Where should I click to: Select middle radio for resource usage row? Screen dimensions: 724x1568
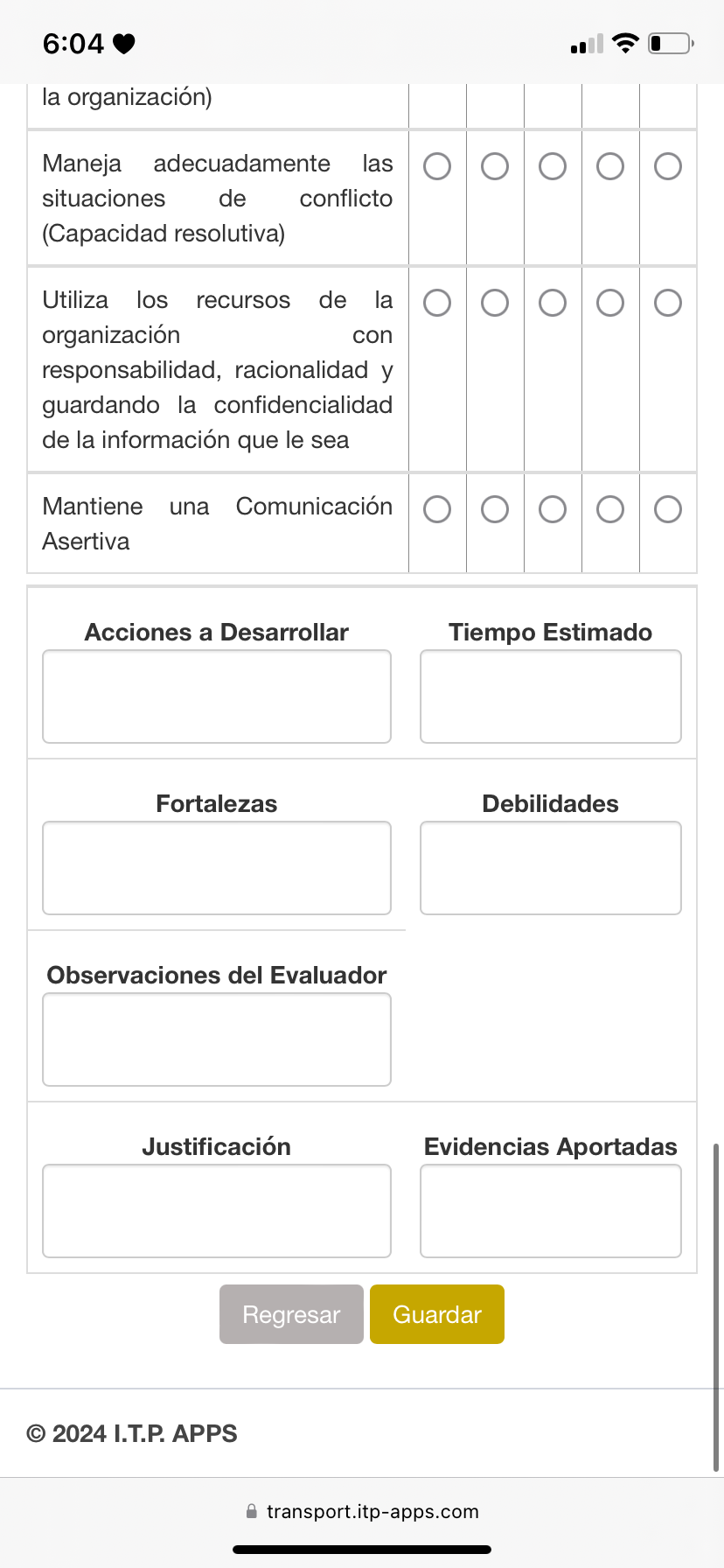(553, 303)
